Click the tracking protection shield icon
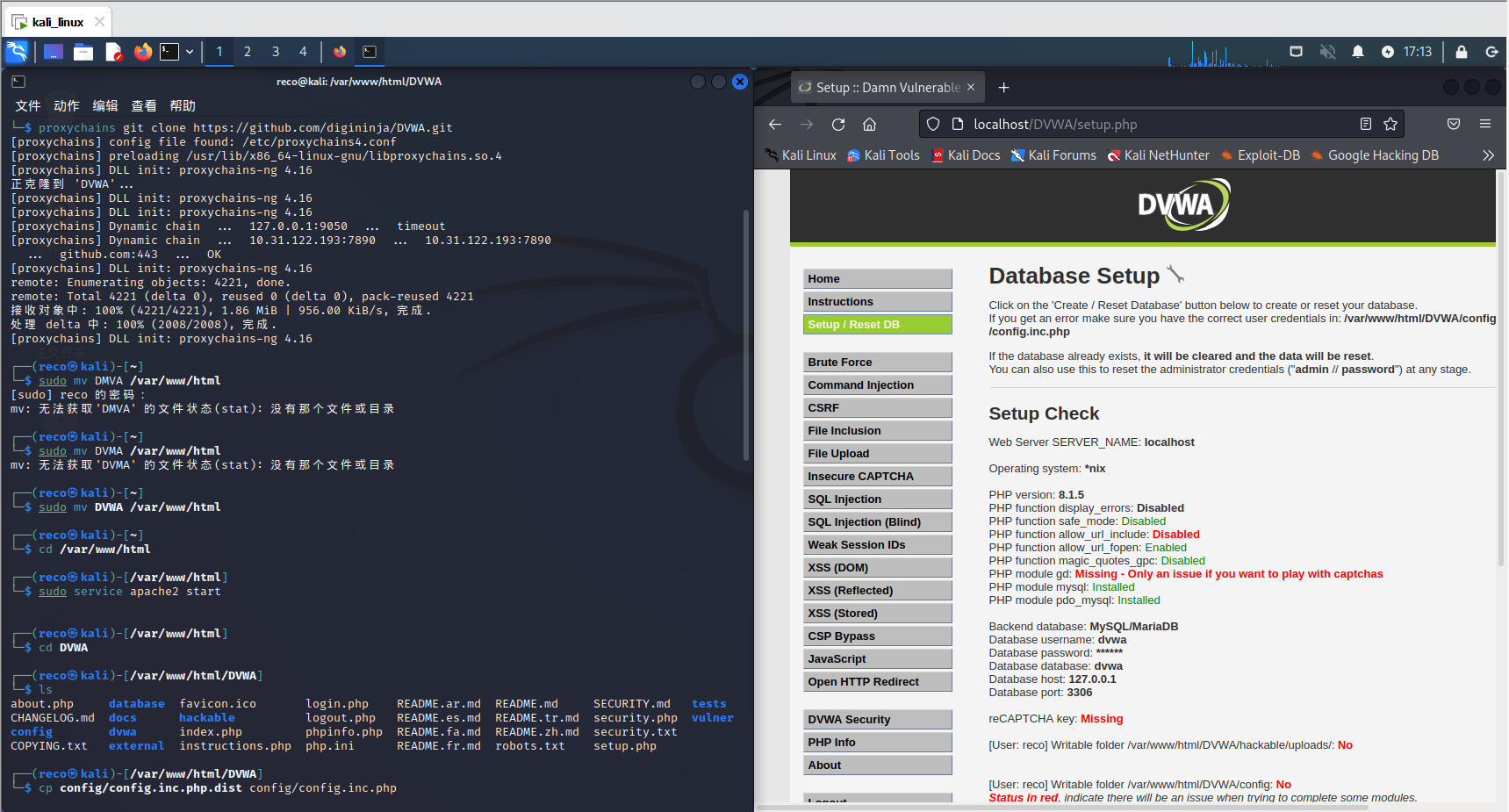1509x812 pixels. (x=933, y=125)
